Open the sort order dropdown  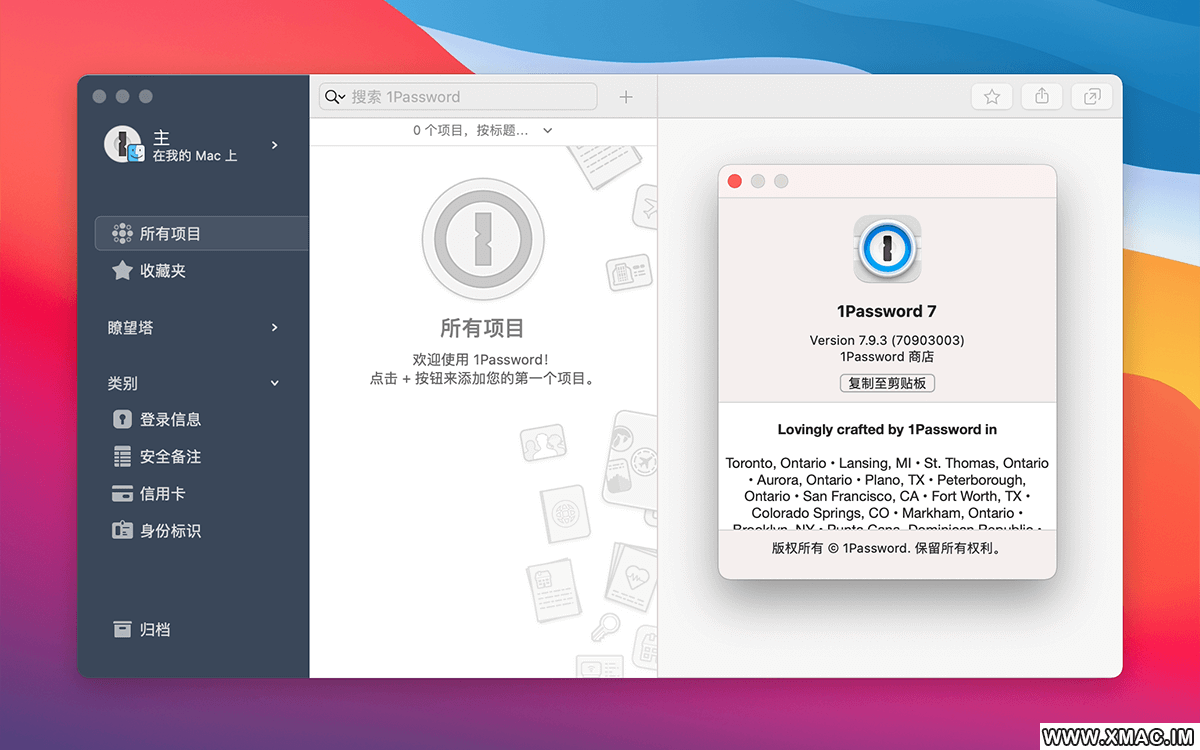pyautogui.click(x=547, y=131)
